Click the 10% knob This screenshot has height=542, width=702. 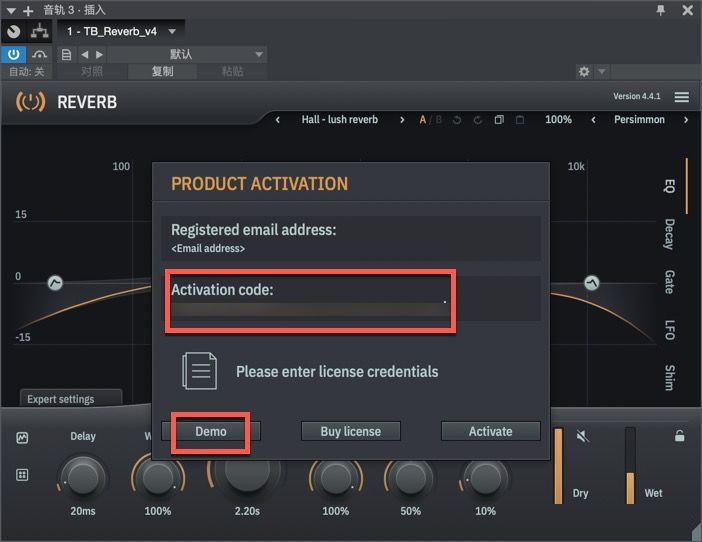[x=485, y=478]
